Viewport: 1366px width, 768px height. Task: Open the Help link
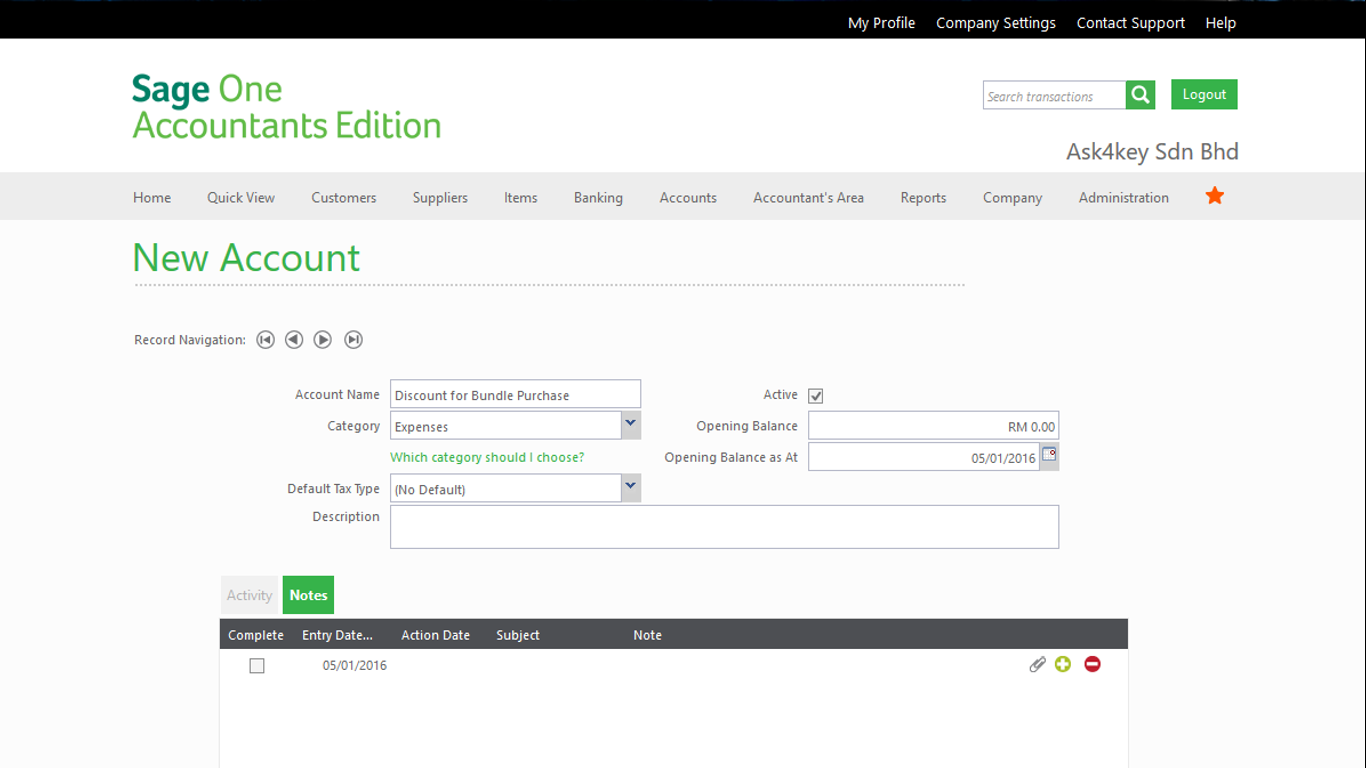coord(1220,23)
